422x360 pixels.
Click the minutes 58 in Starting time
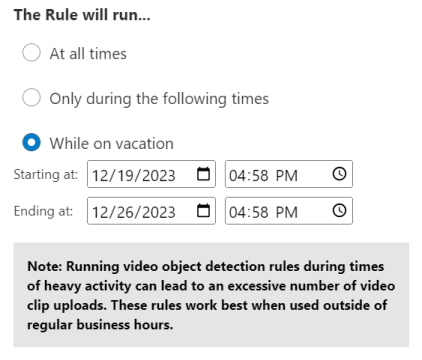pyautogui.click(x=261, y=176)
